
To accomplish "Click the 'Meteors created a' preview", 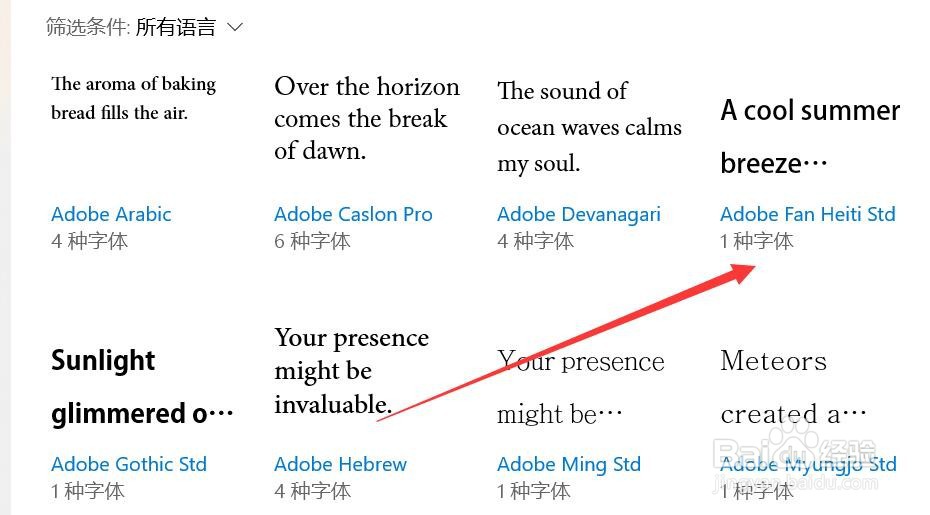I will point(794,387).
